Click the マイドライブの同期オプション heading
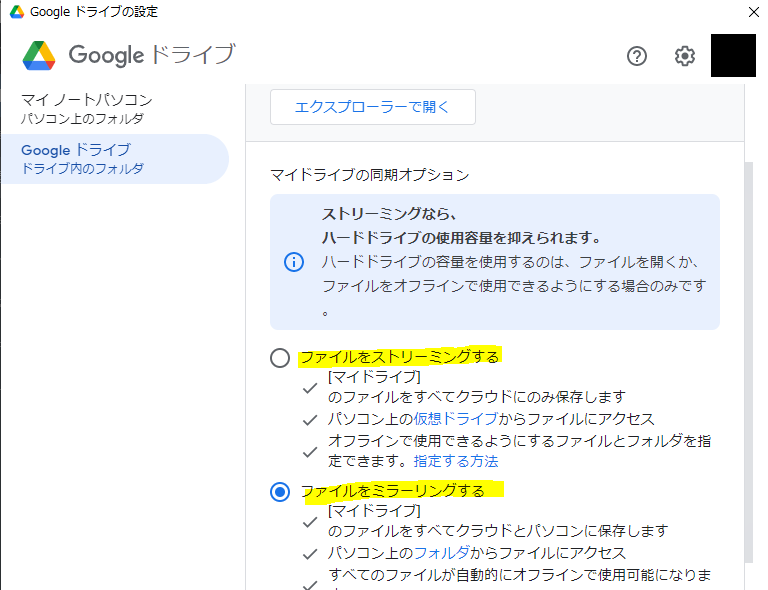 pos(370,175)
